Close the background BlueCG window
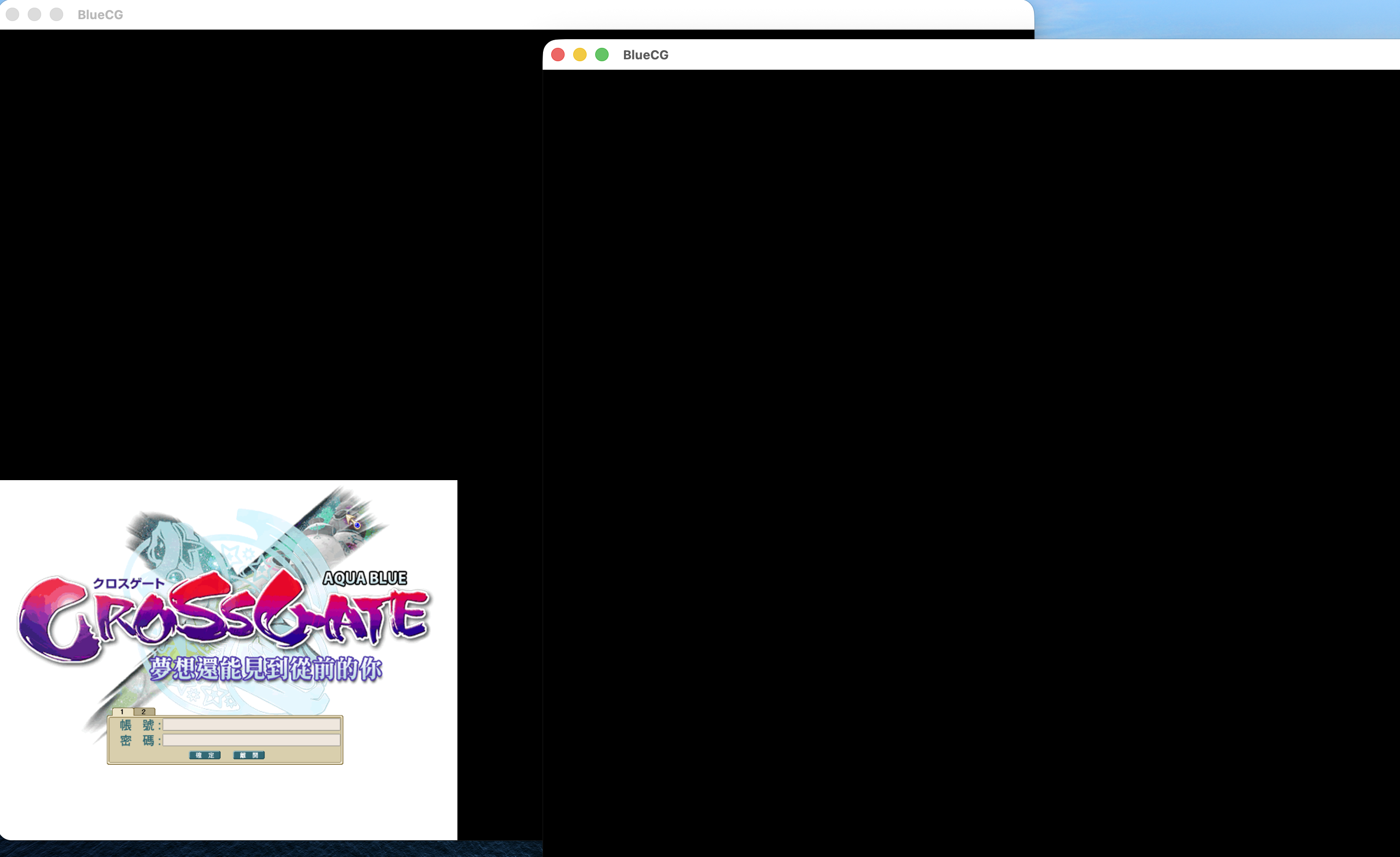 [12, 14]
